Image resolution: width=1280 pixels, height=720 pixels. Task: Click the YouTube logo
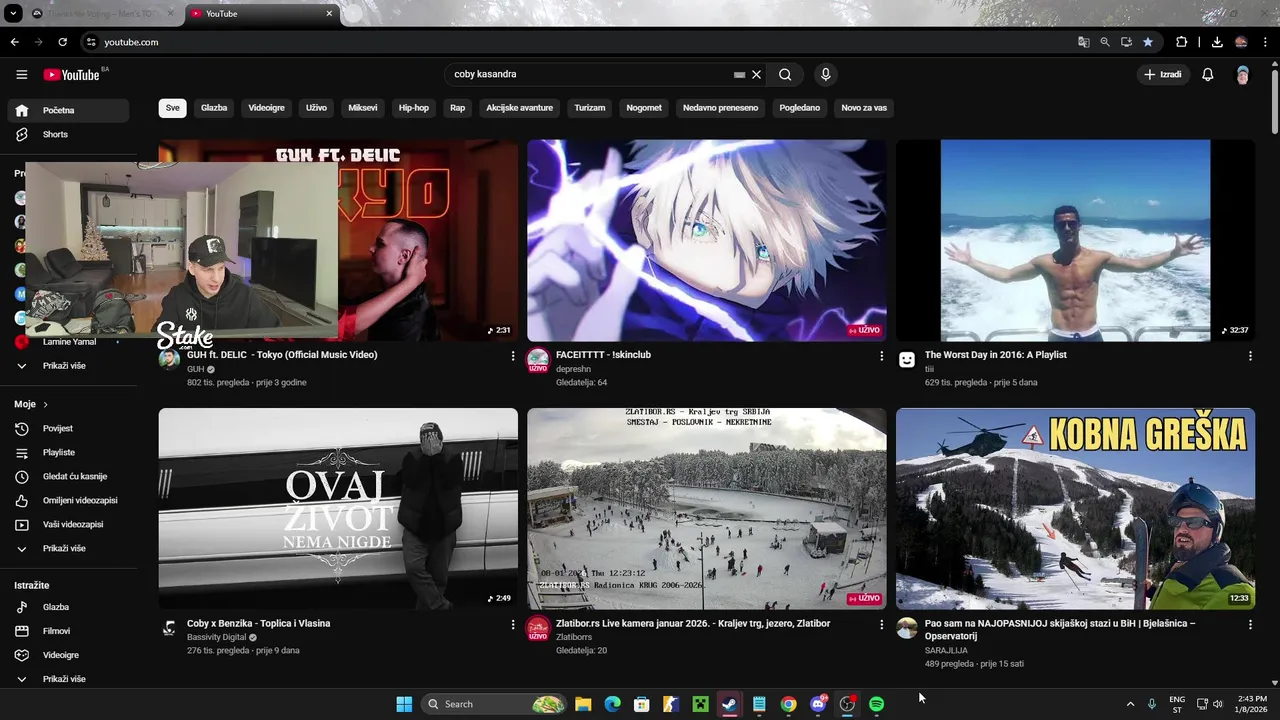pos(72,74)
